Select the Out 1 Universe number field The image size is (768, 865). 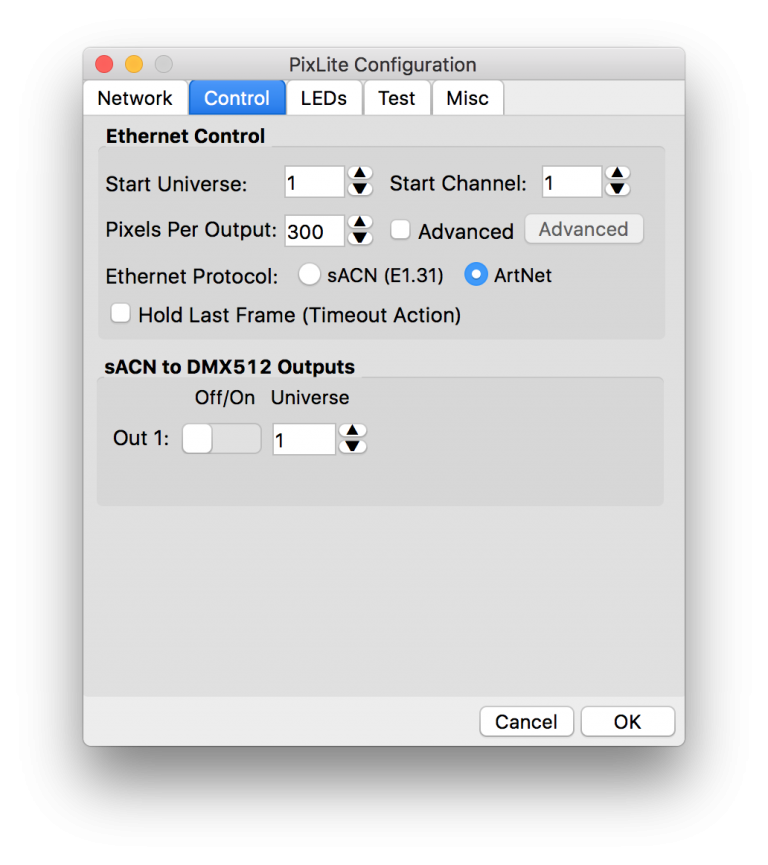(x=303, y=438)
